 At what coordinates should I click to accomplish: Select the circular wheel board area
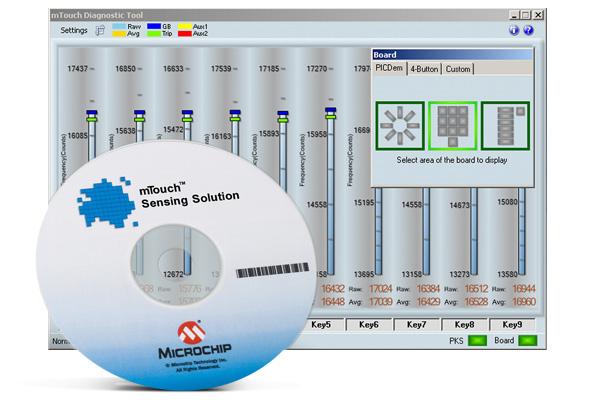coord(399,126)
